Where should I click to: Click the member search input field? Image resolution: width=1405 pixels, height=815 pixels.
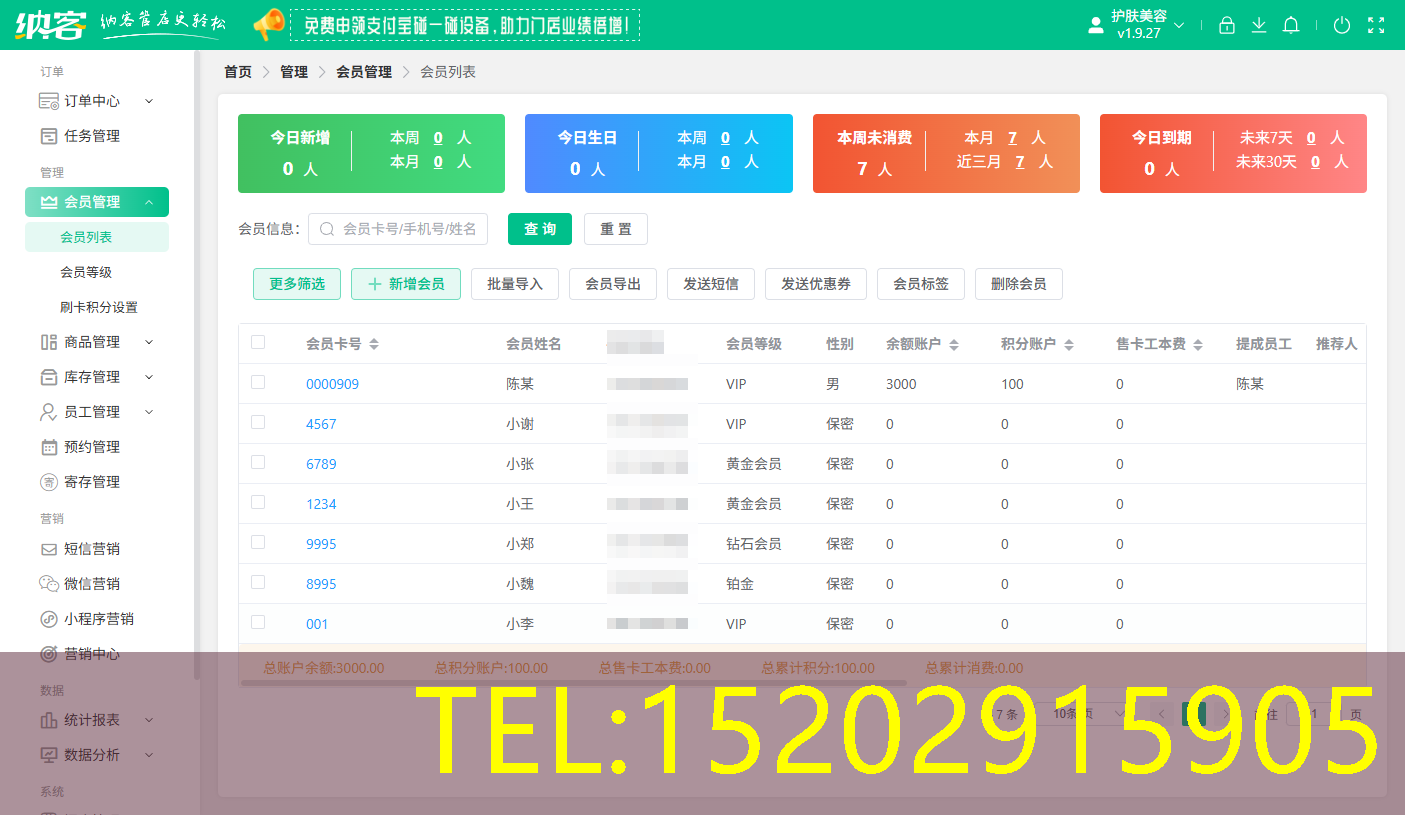[x=397, y=229]
